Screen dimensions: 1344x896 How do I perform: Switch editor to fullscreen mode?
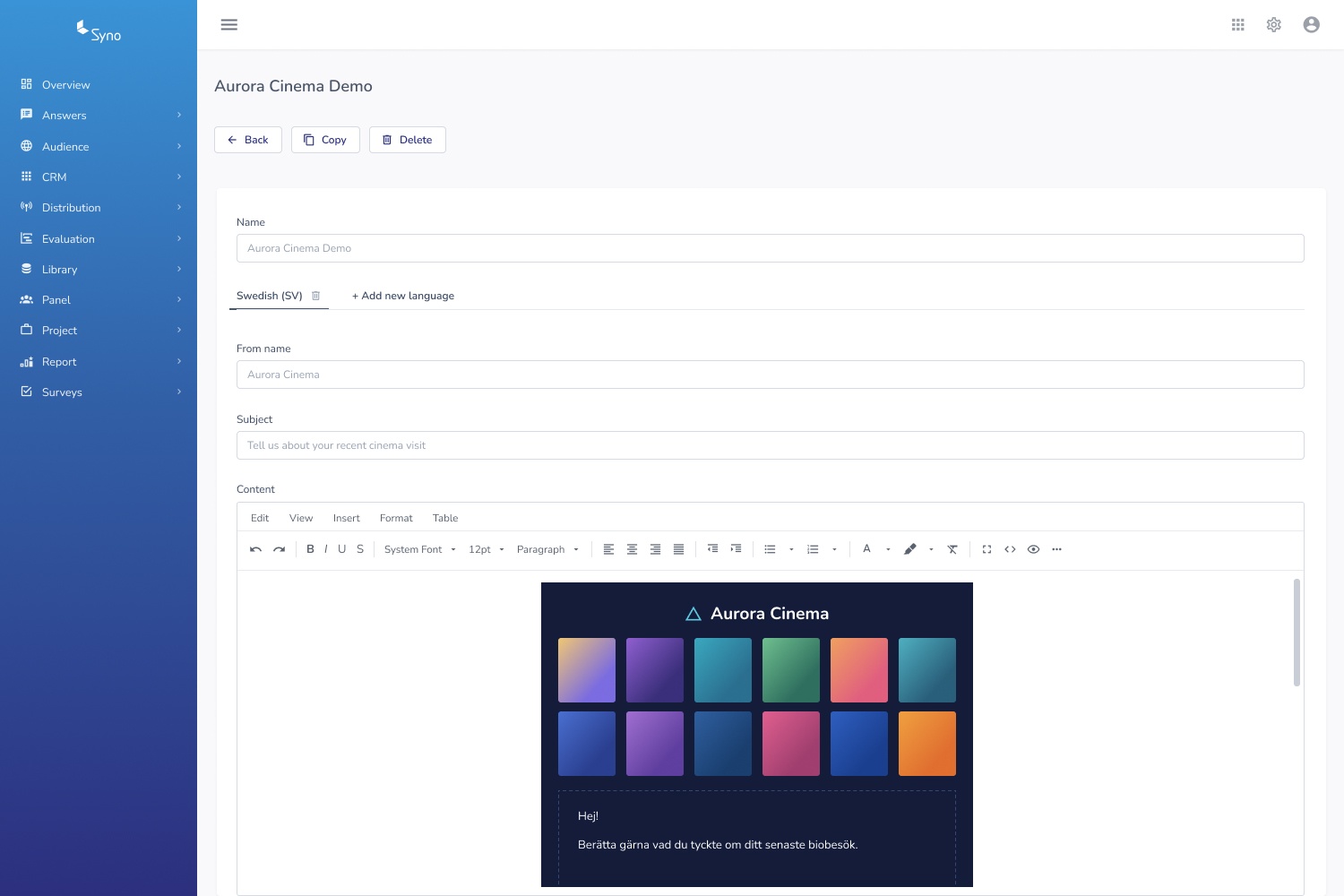point(986,549)
